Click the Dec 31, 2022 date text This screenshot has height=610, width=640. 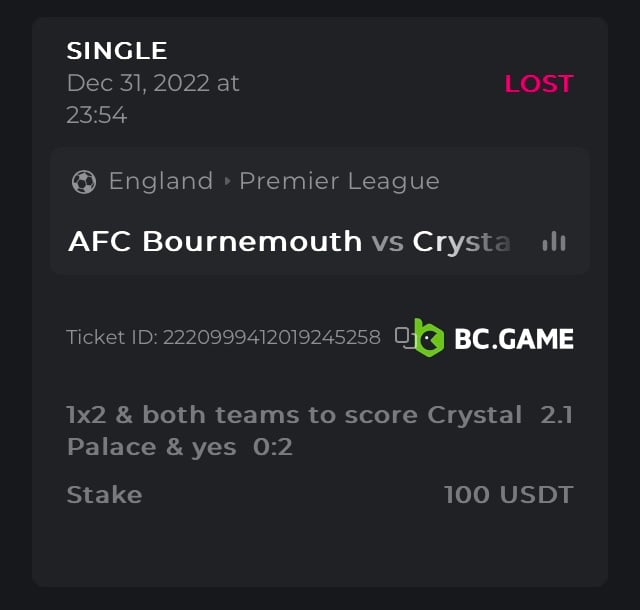pos(153,83)
